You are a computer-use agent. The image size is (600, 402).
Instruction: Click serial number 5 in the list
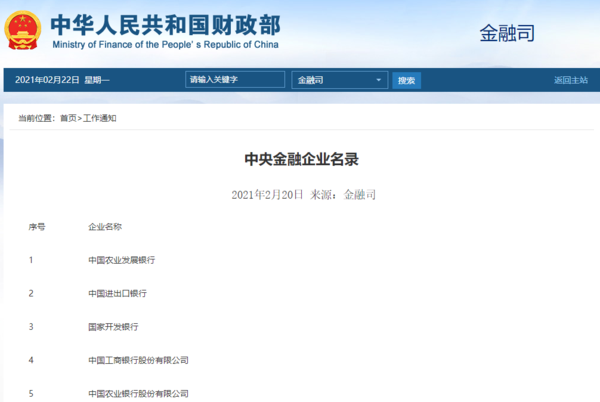(31, 393)
